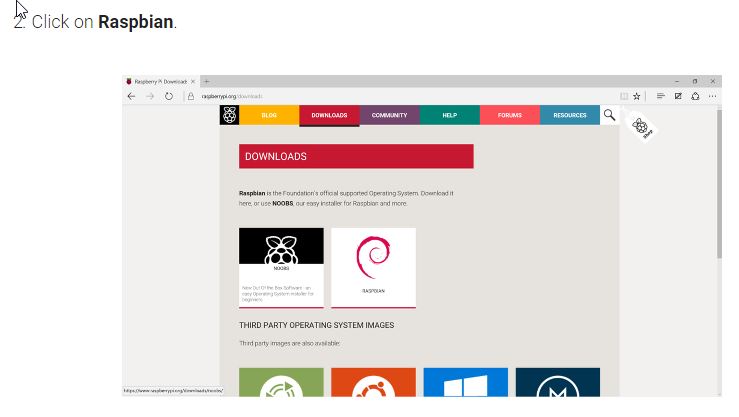The width and height of the screenshot is (739, 417).
Task: Open the HELP navigation tab
Action: coord(450,115)
